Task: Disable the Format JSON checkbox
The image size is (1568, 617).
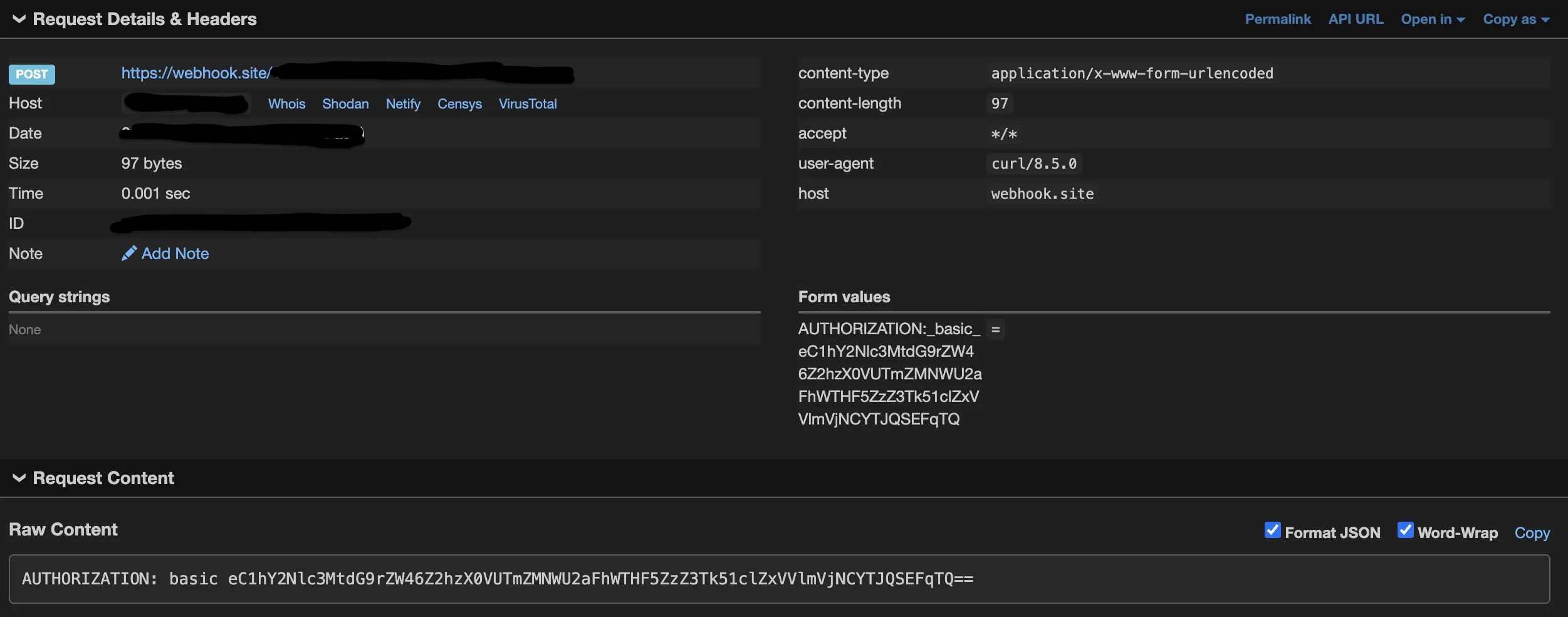Action: pos(1273,530)
